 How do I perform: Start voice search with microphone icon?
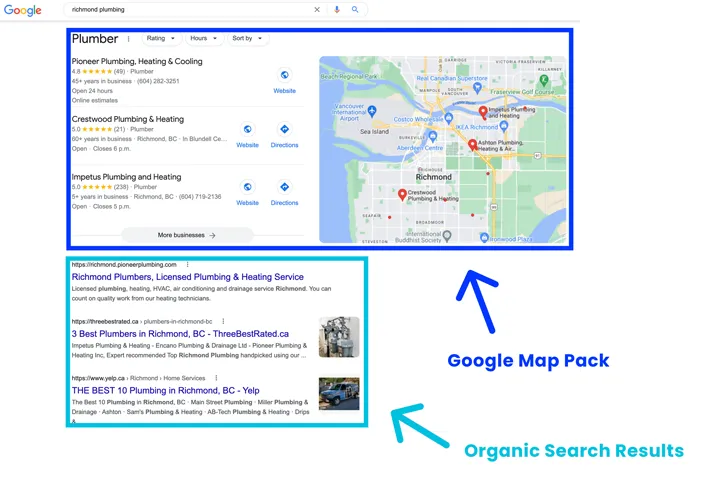pyautogui.click(x=337, y=9)
